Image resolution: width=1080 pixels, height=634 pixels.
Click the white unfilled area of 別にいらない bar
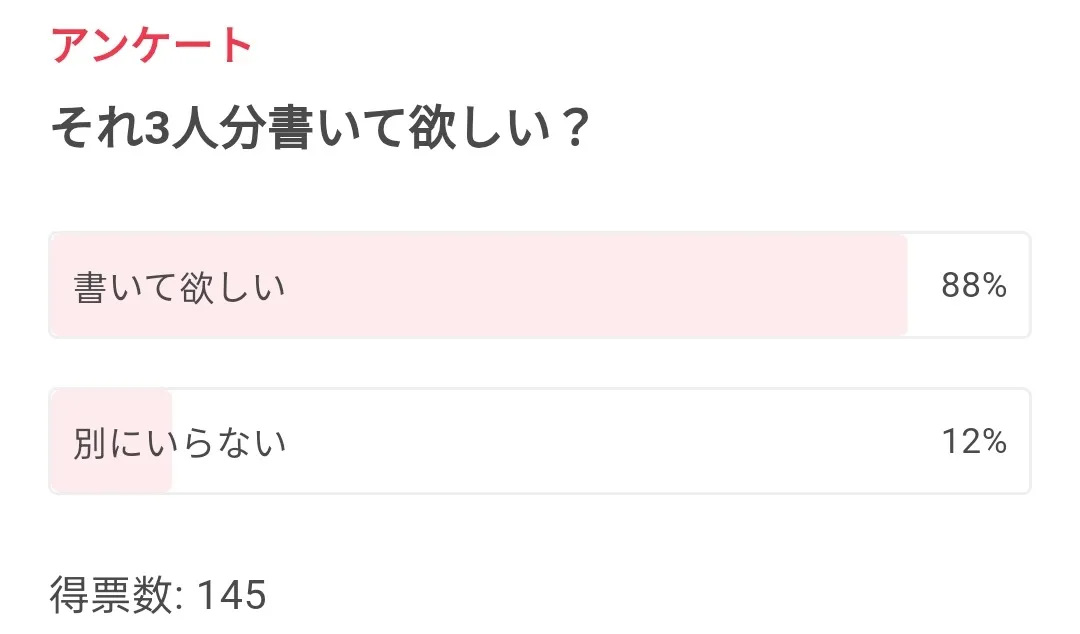tap(600, 441)
